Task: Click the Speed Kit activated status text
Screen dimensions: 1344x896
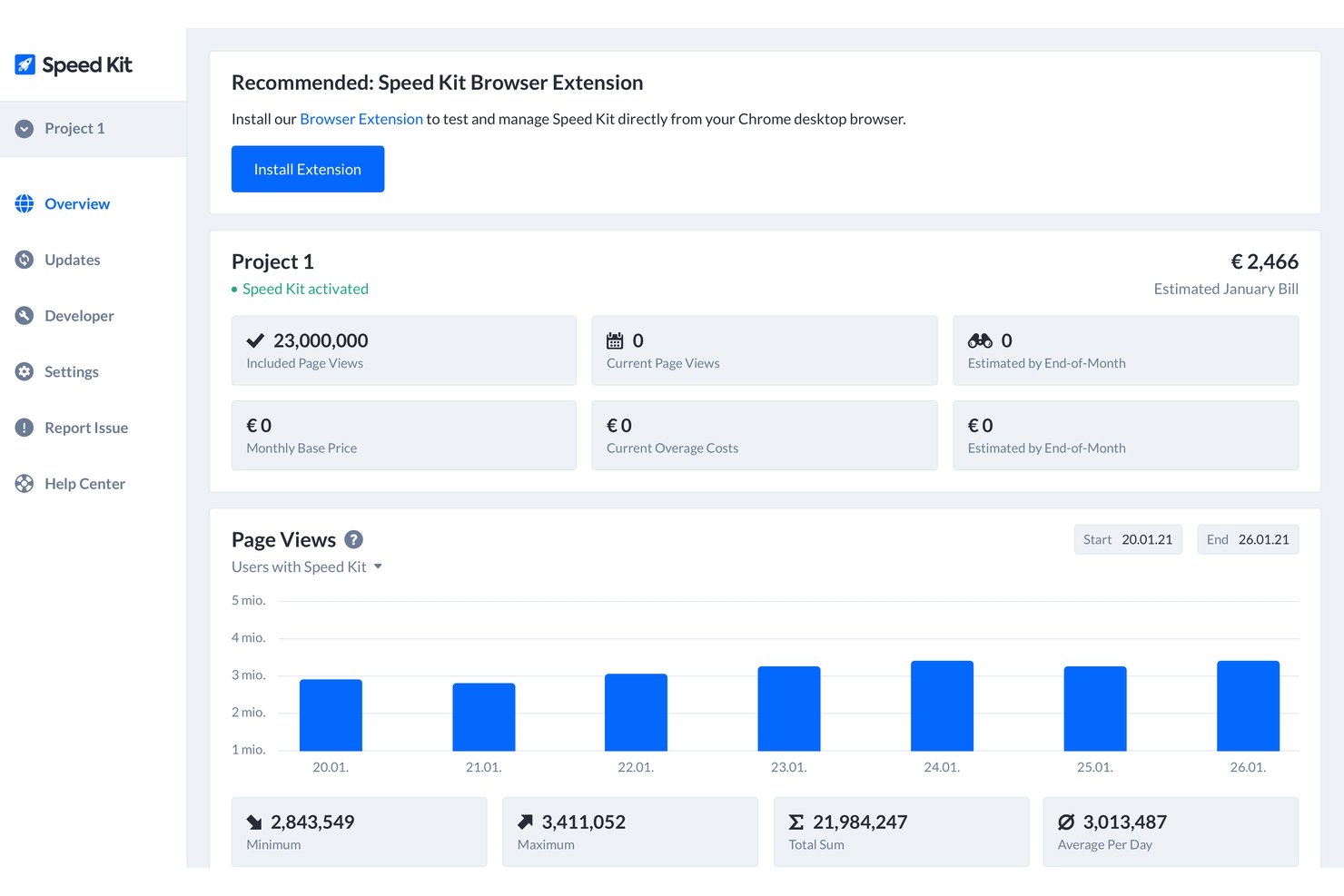Action: pyautogui.click(x=305, y=289)
